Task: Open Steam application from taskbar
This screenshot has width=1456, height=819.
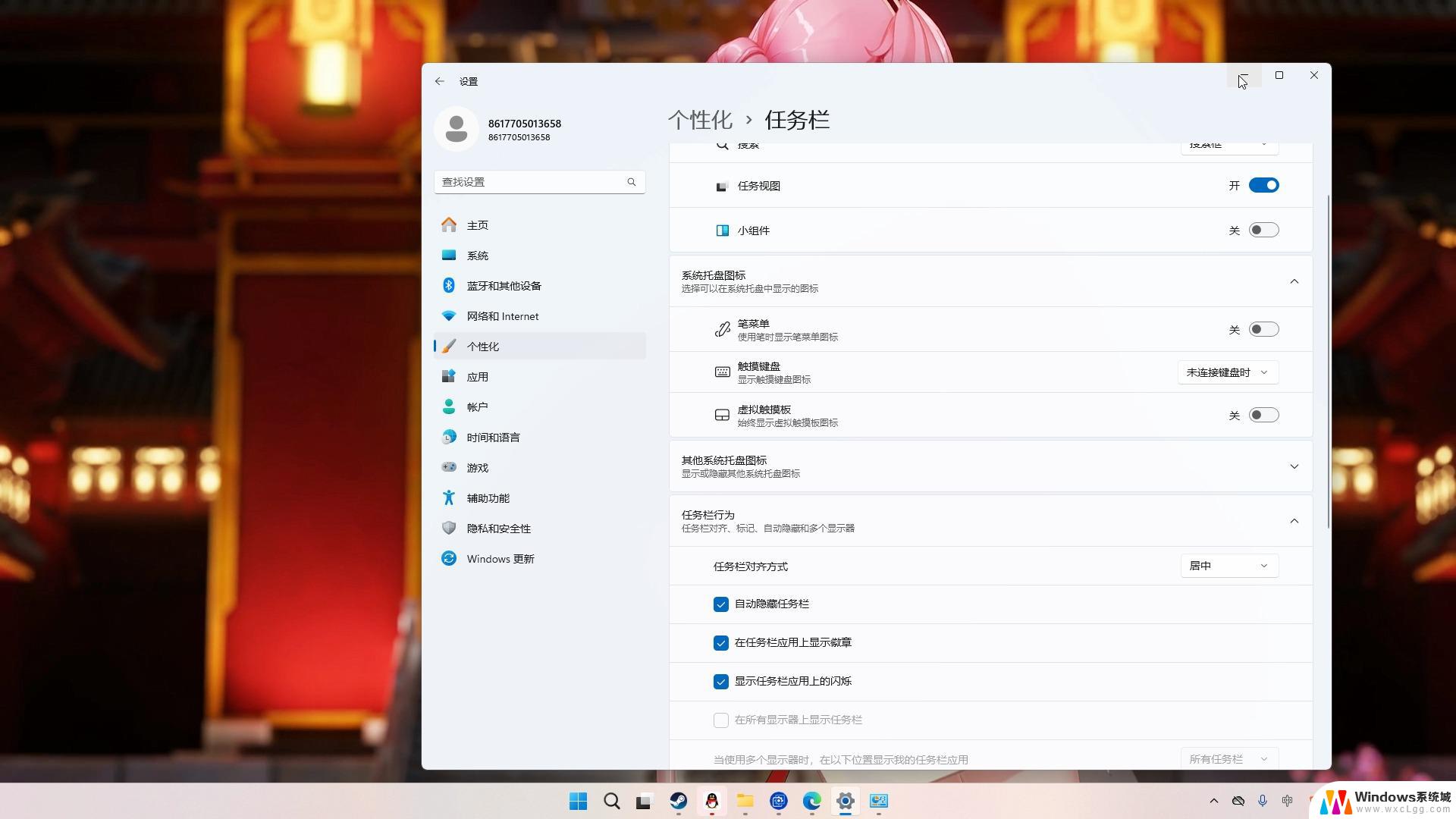Action: click(x=678, y=801)
